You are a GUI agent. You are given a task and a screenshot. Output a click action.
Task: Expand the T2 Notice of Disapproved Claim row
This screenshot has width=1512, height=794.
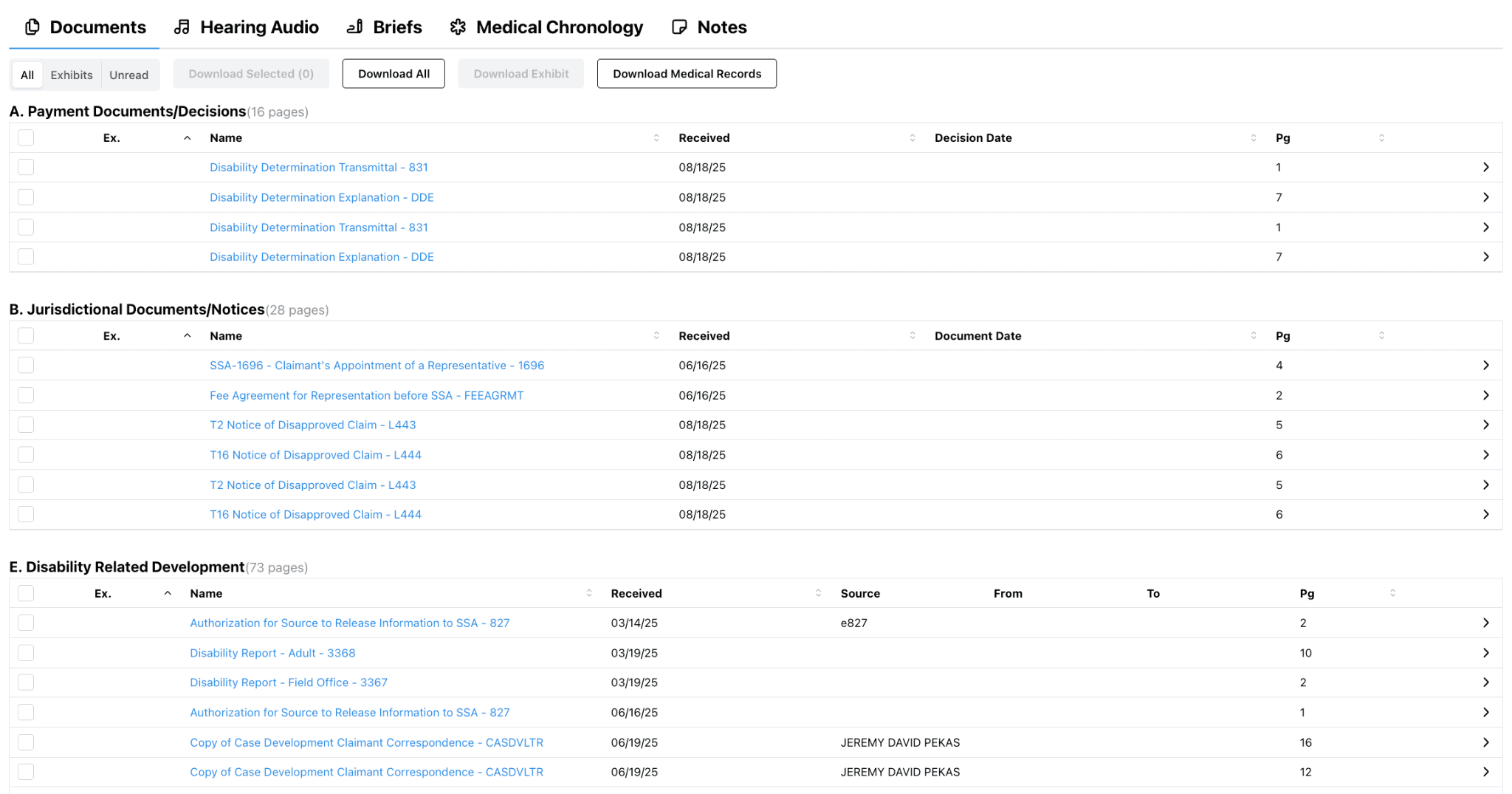tap(1487, 425)
